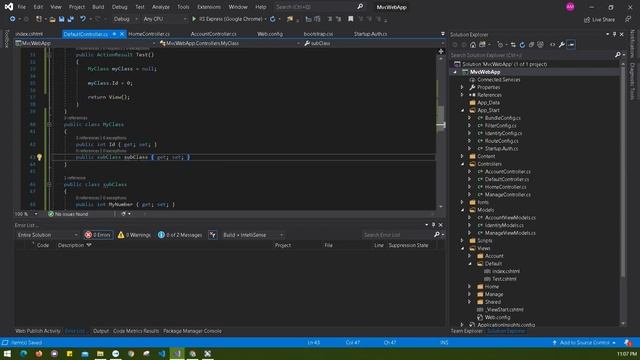Click the Preview Selected Items icon
Screen dimensions: 640x360
click(x=571, y=45)
